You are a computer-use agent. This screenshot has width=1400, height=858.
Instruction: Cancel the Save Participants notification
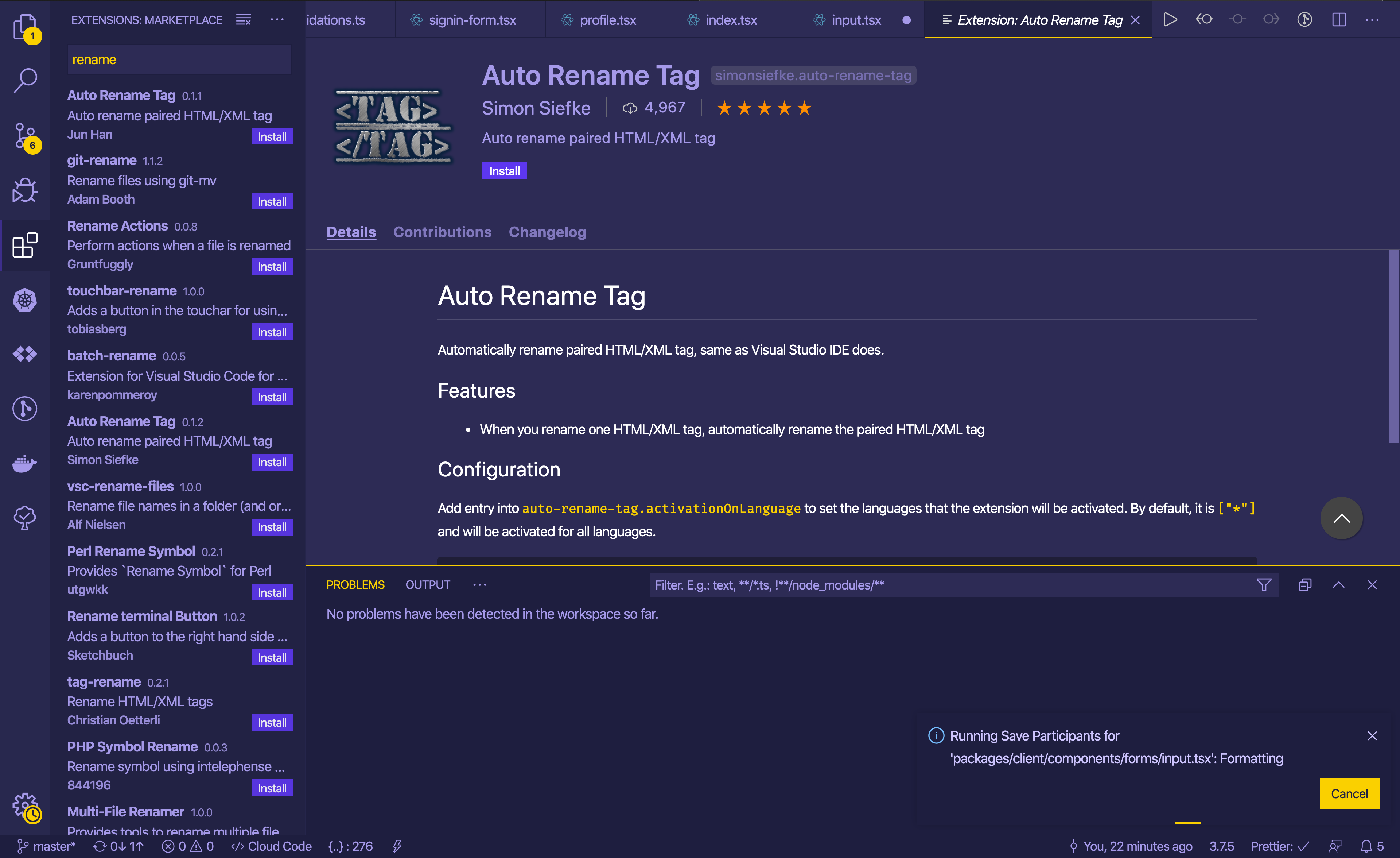point(1349,793)
